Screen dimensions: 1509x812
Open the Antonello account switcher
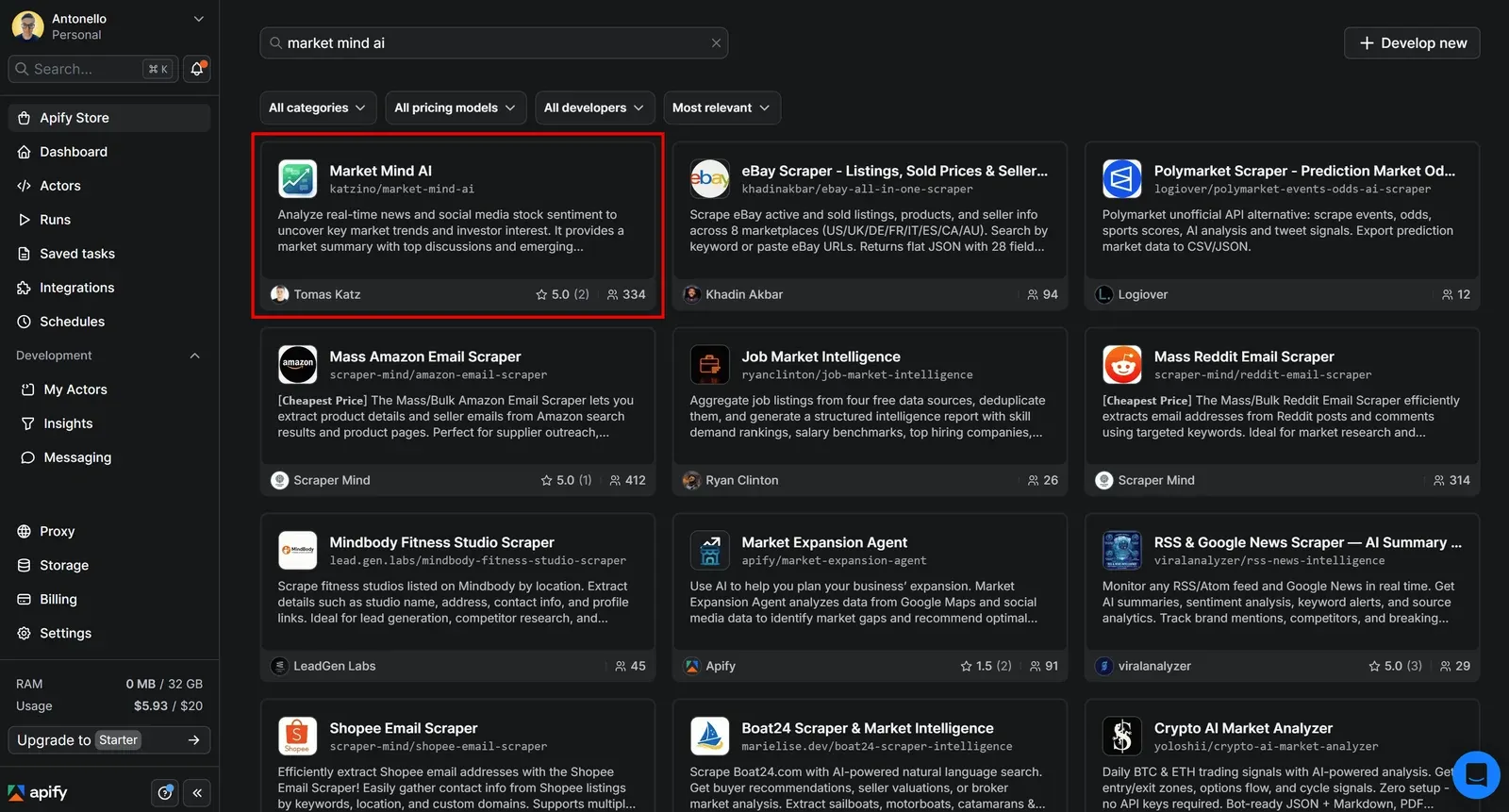(109, 26)
